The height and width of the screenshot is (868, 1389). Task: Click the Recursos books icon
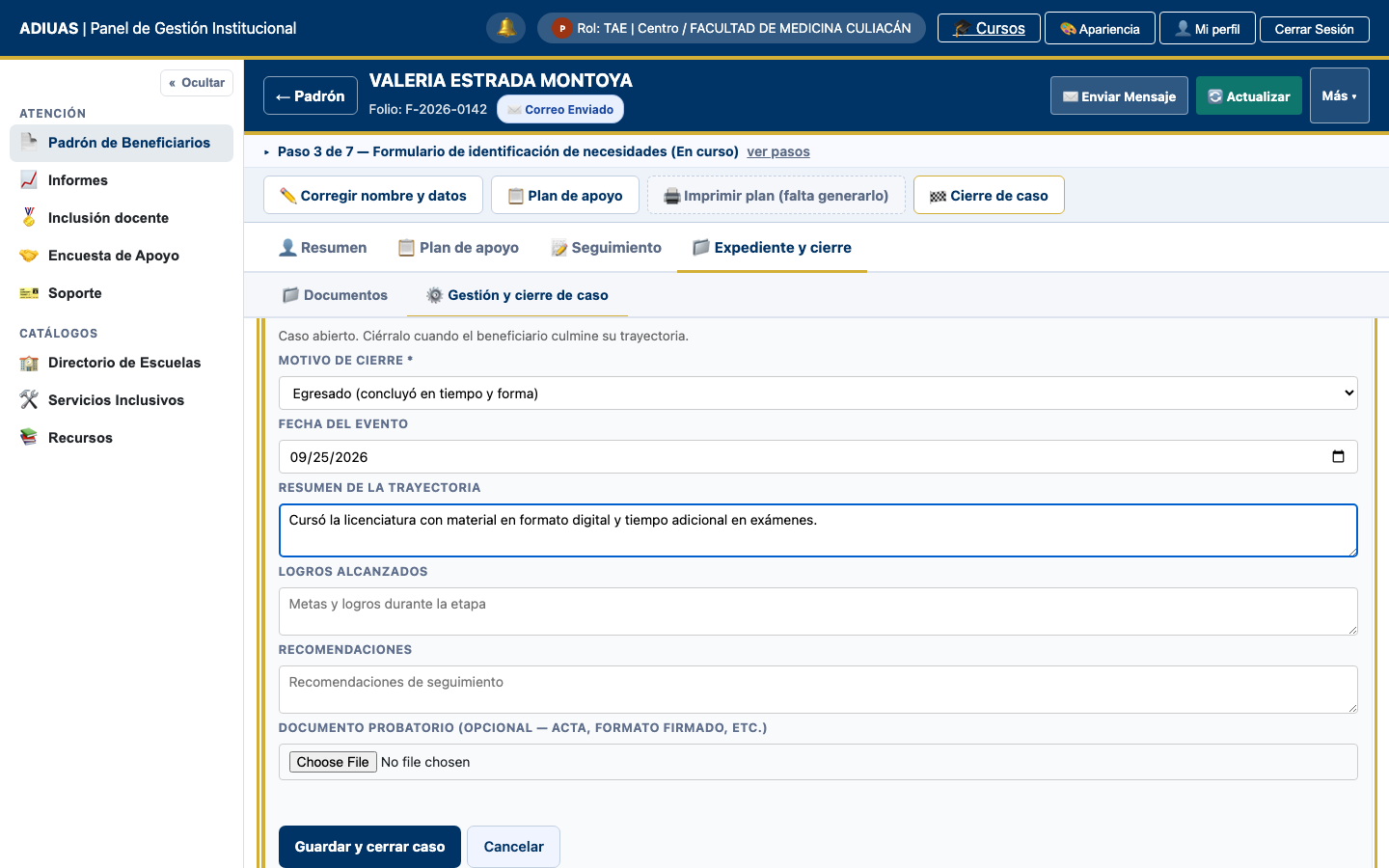(x=29, y=437)
